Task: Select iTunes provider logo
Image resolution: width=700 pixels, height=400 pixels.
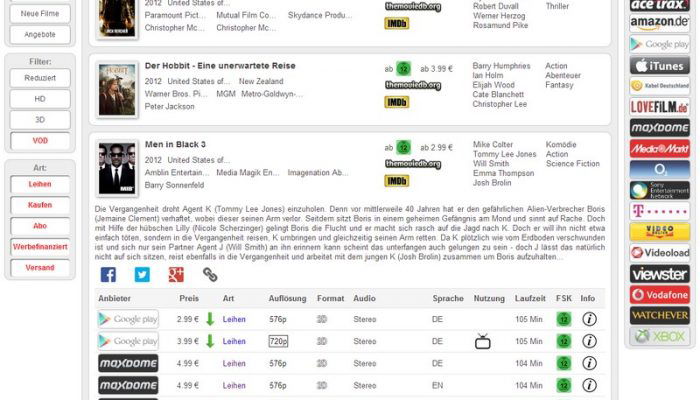Action: (660, 66)
